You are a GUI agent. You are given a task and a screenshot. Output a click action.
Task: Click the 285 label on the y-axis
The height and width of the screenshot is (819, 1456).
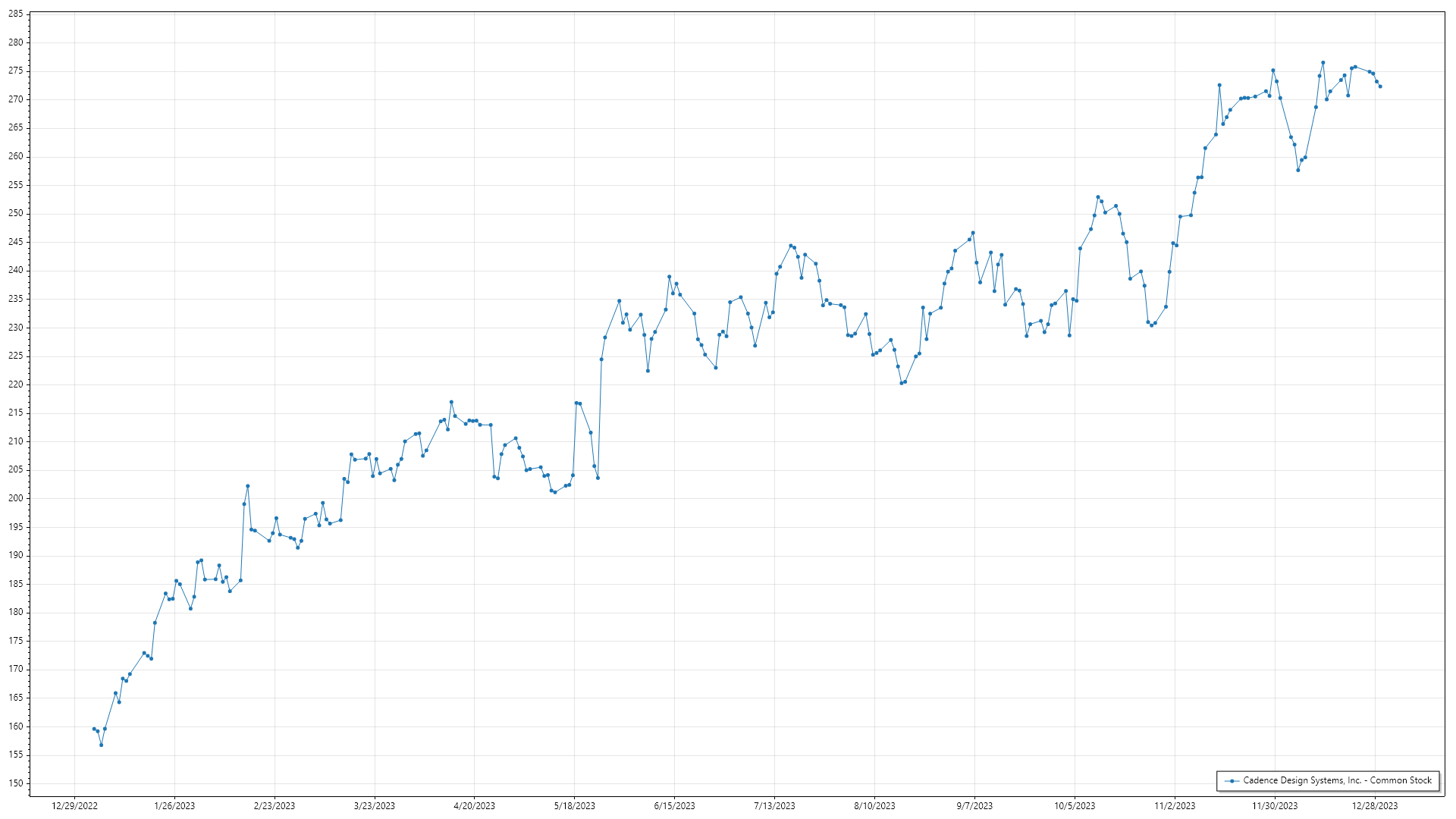click(x=15, y=14)
